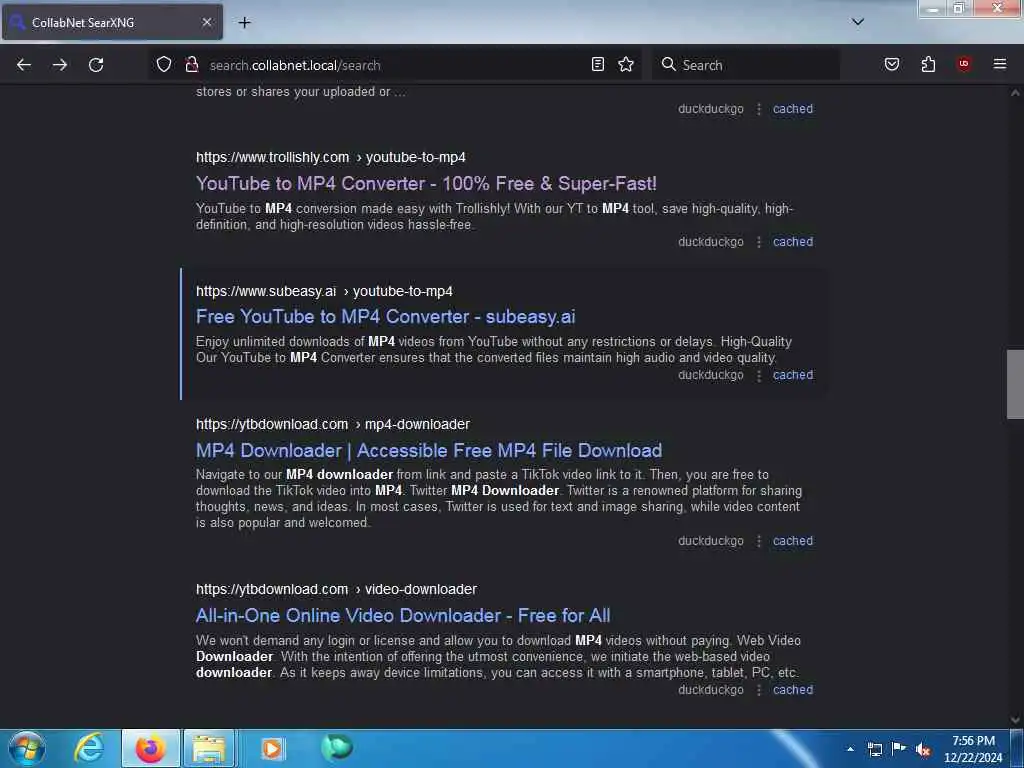Viewport: 1024px width, 768px height.
Task: Open the network tray icon
Action: [x=874, y=749]
